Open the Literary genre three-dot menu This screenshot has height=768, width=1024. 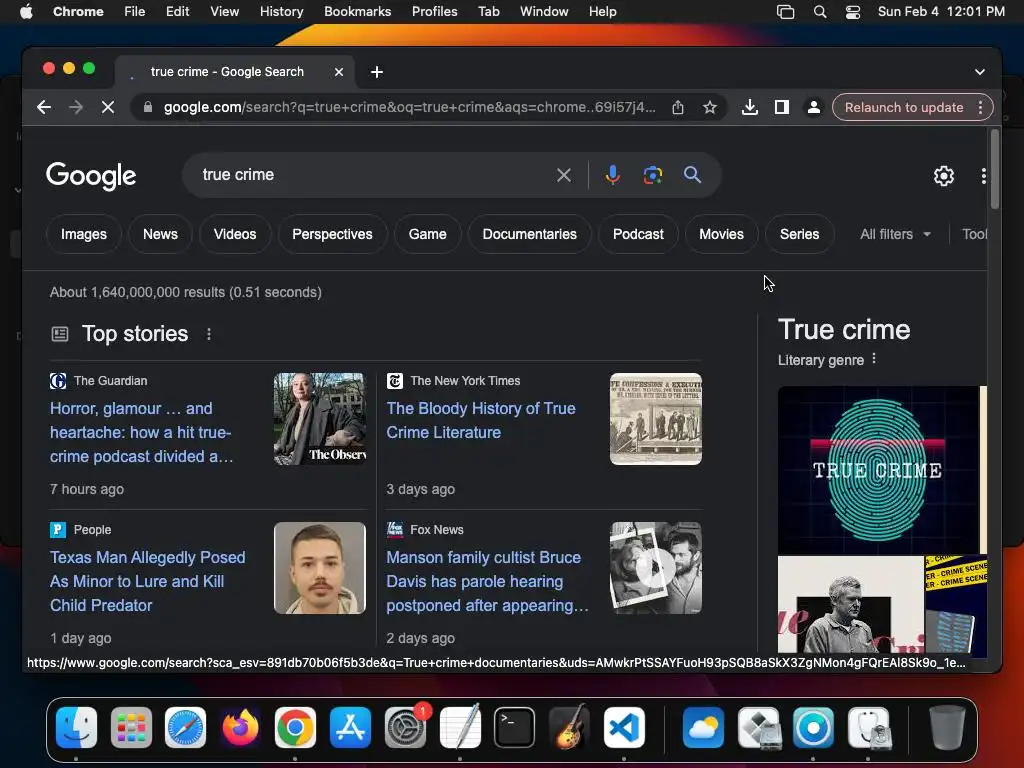tap(874, 359)
